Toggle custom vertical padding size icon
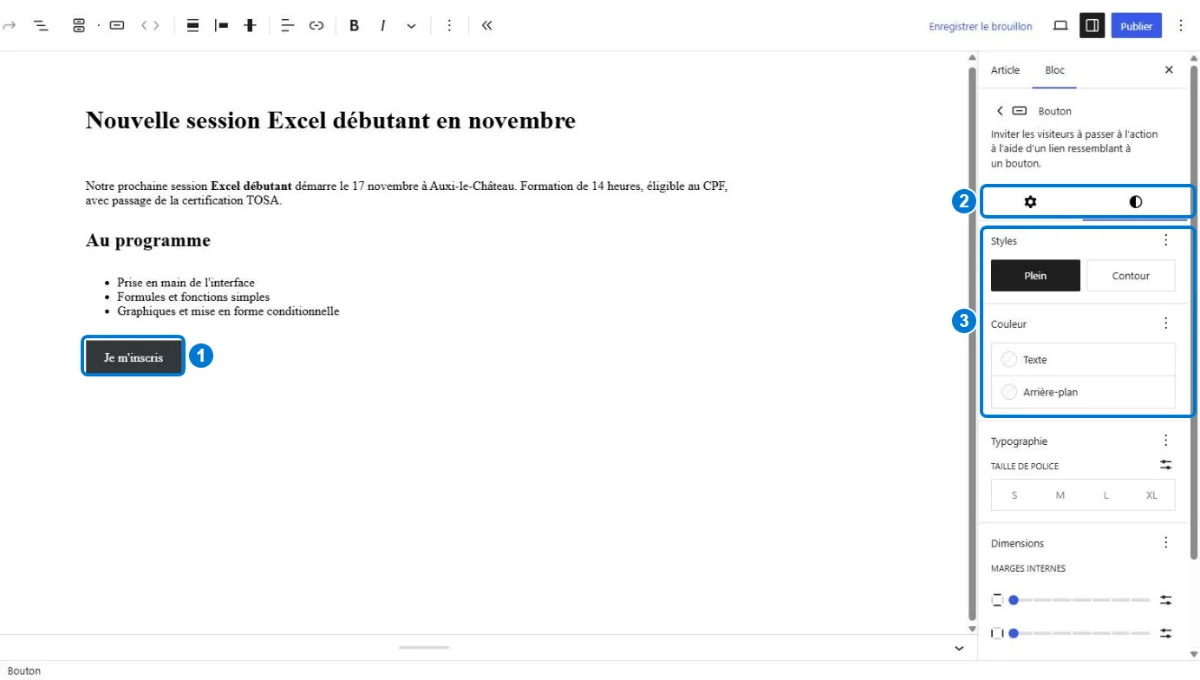 pos(1165,600)
